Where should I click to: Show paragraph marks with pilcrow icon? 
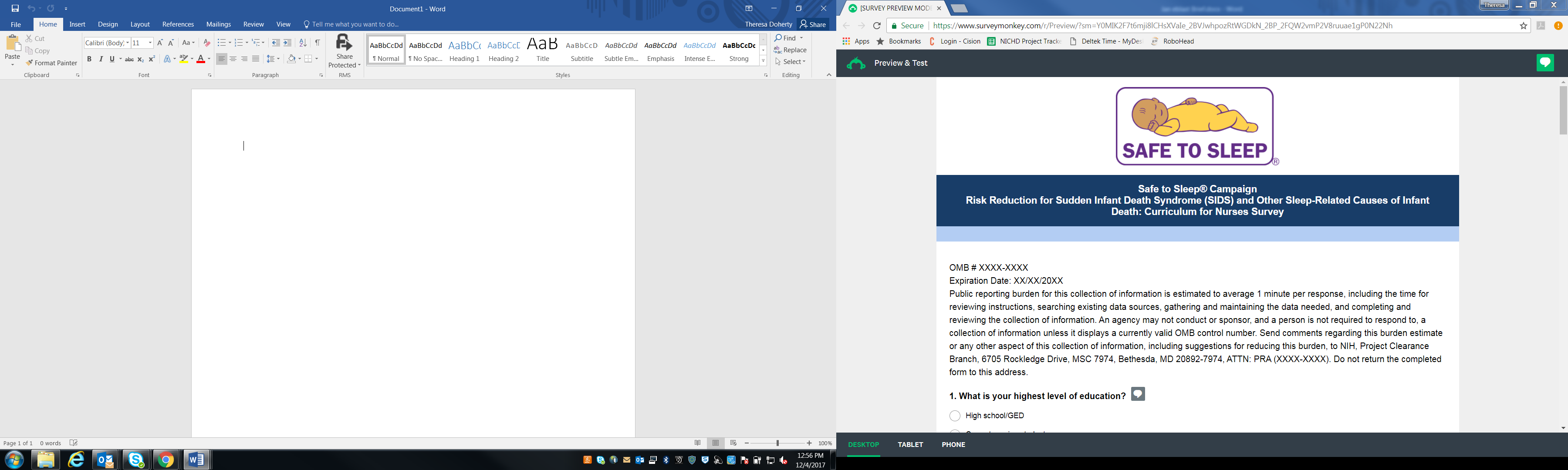click(317, 43)
